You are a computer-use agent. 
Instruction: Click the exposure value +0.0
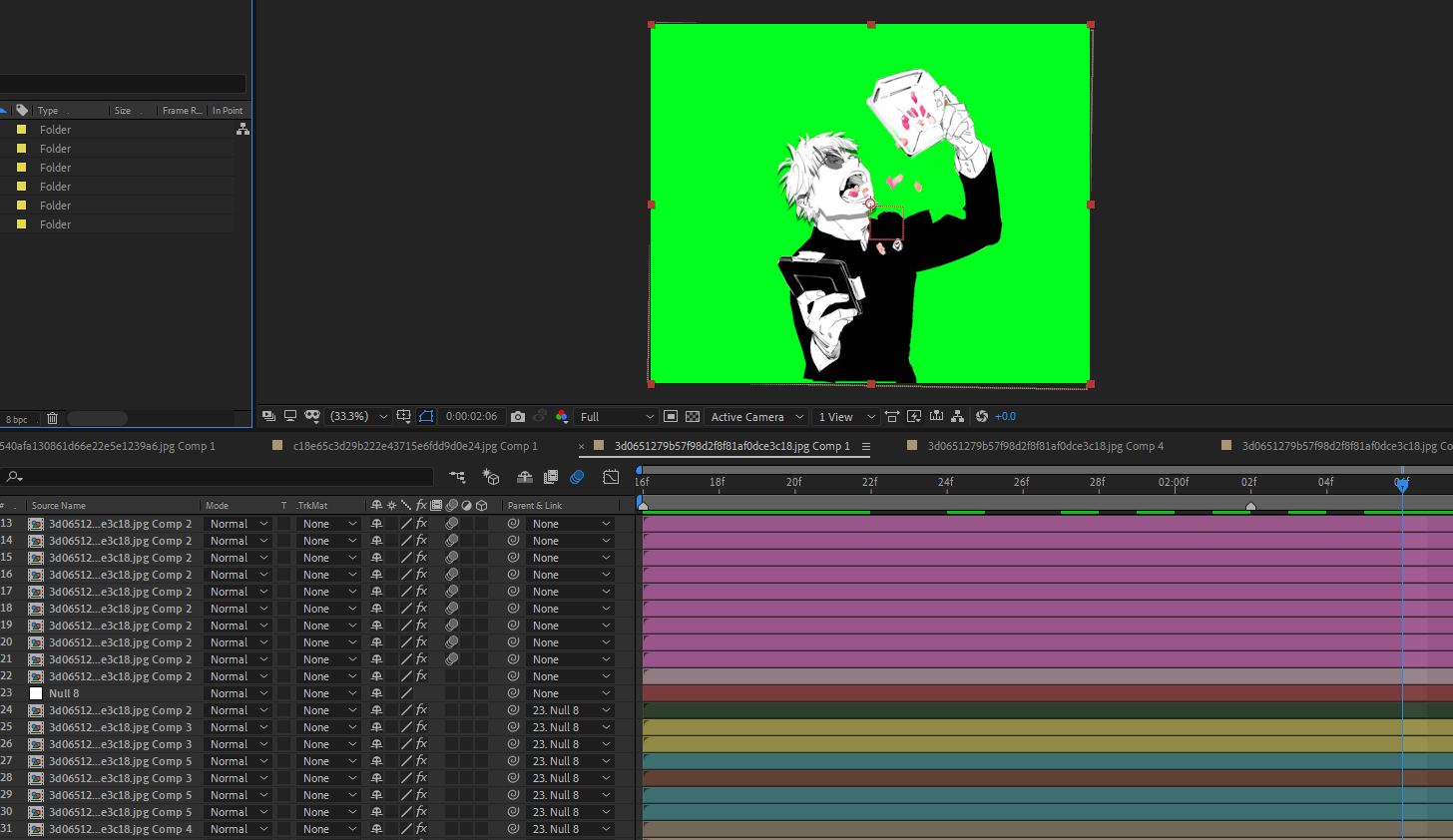tap(1005, 416)
